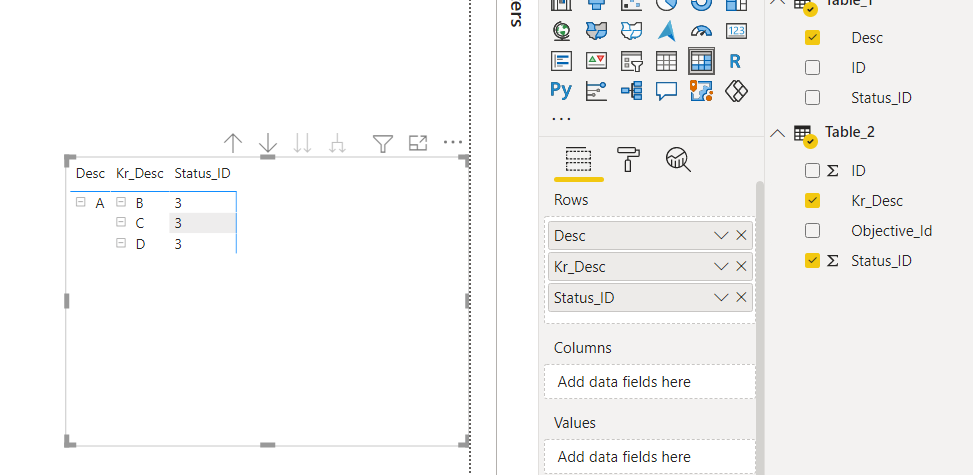Click the Kr_Desc column header
The image size is (973, 475).
[x=140, y=173]
